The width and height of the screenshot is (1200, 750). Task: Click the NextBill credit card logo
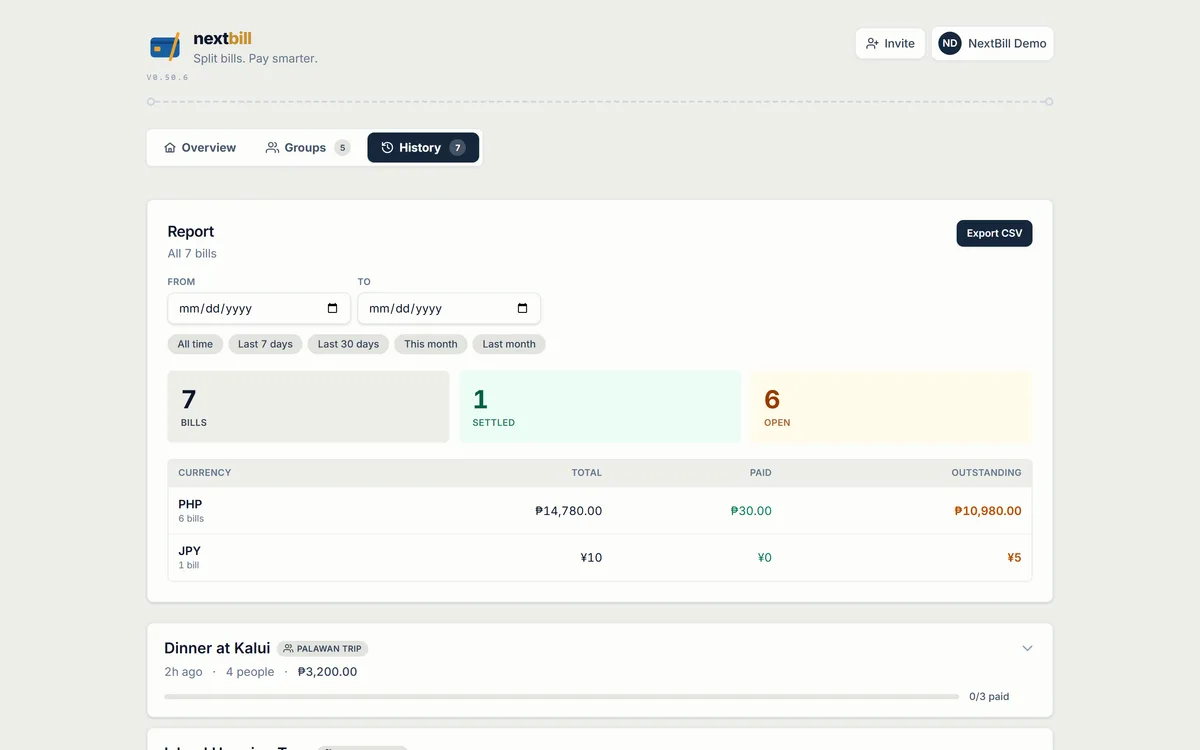(165, 46)
